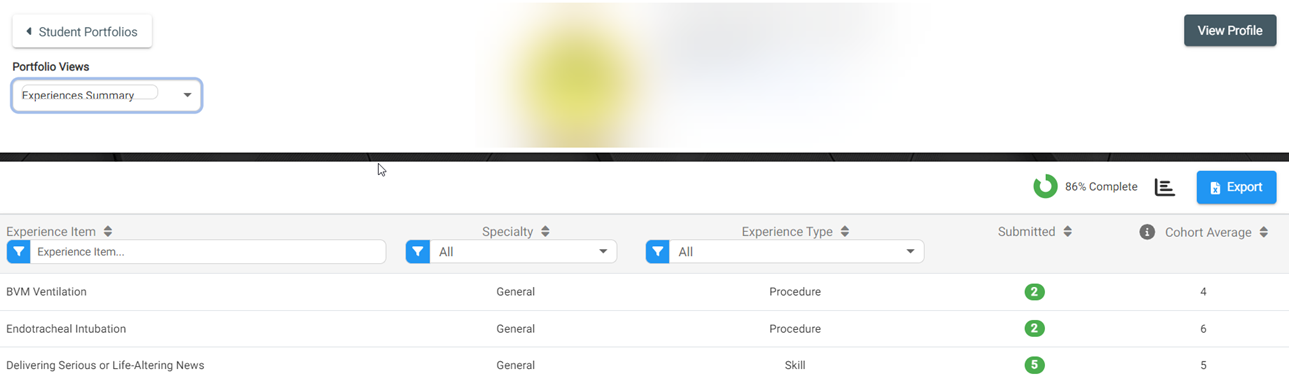Sort by Experience Type column arrows

(x=845, y=232)
